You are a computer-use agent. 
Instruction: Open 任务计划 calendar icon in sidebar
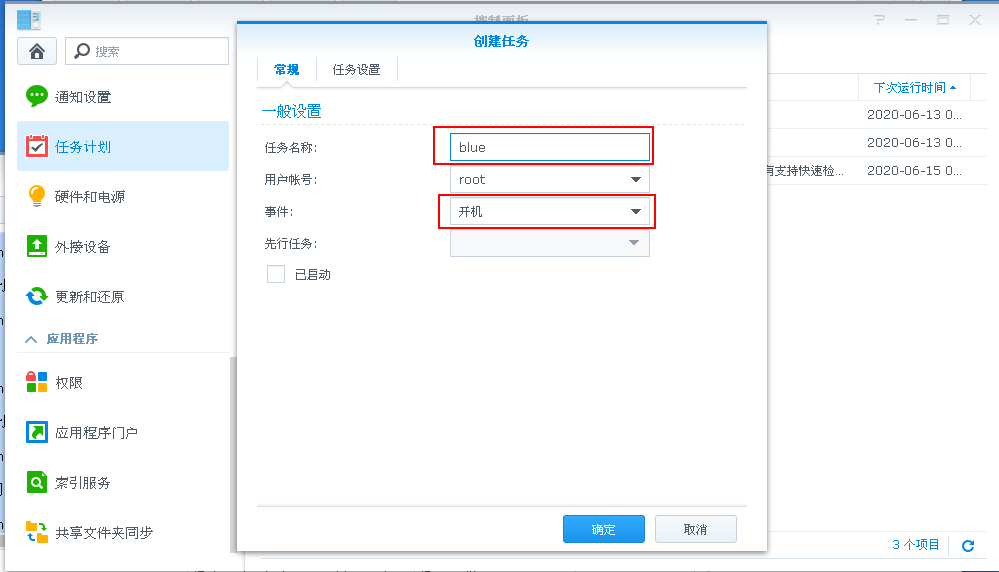point(36,146)
